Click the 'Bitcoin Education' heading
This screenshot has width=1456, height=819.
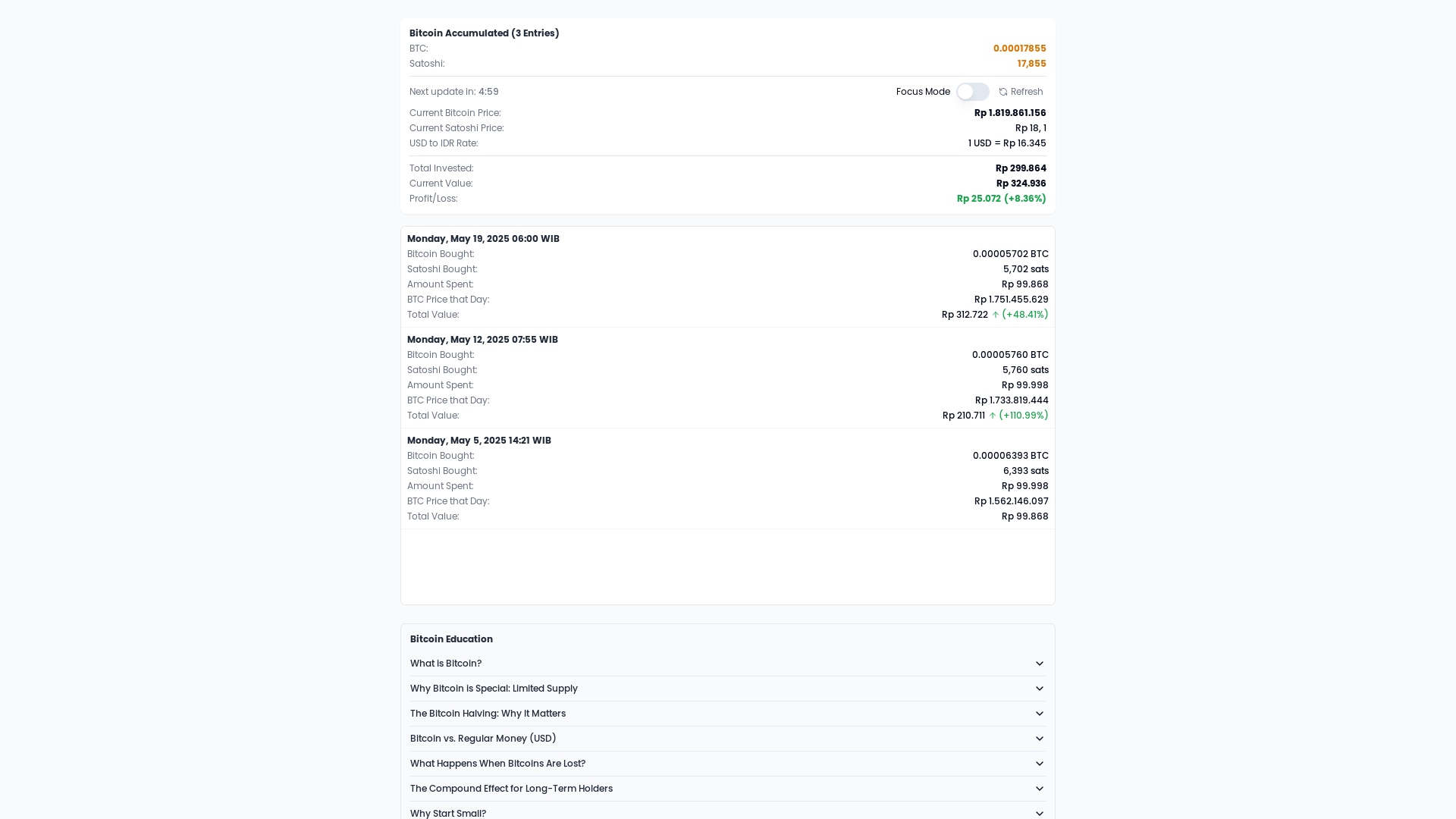click(x=451, y=639)
